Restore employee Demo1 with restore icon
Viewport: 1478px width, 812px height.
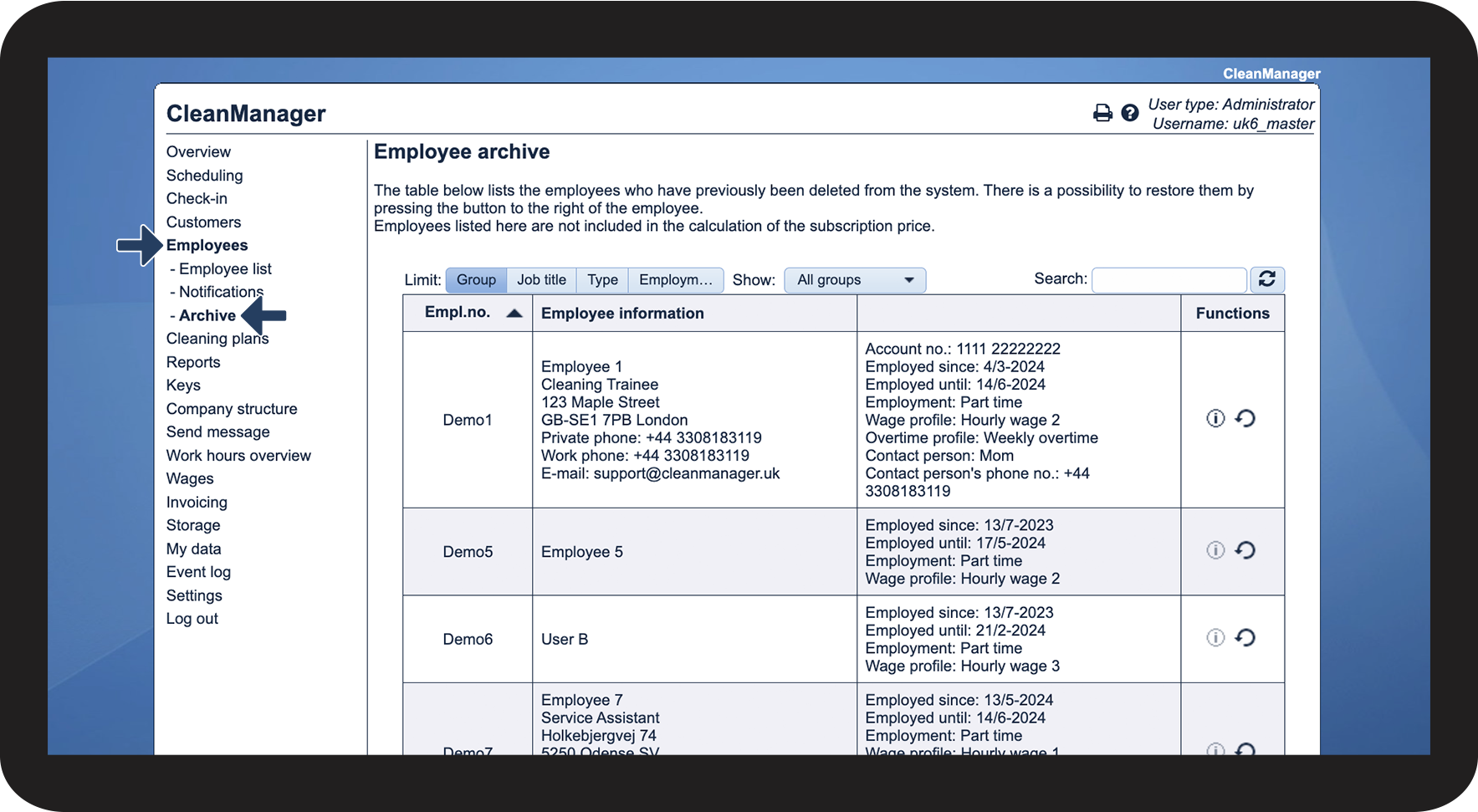pyautogui.click(x=1245, y=418)
